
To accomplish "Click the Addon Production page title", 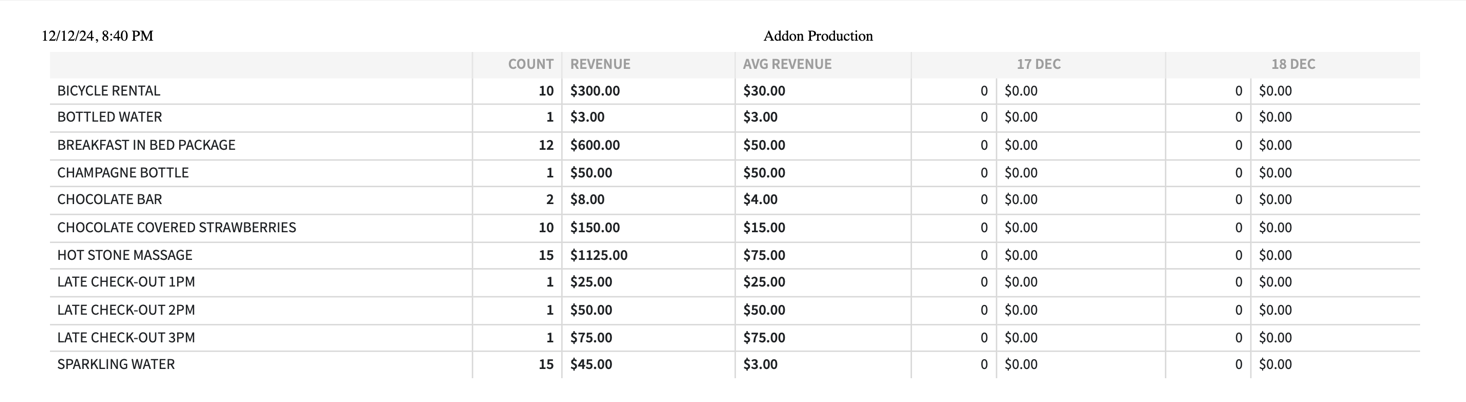I will point(818,36).
